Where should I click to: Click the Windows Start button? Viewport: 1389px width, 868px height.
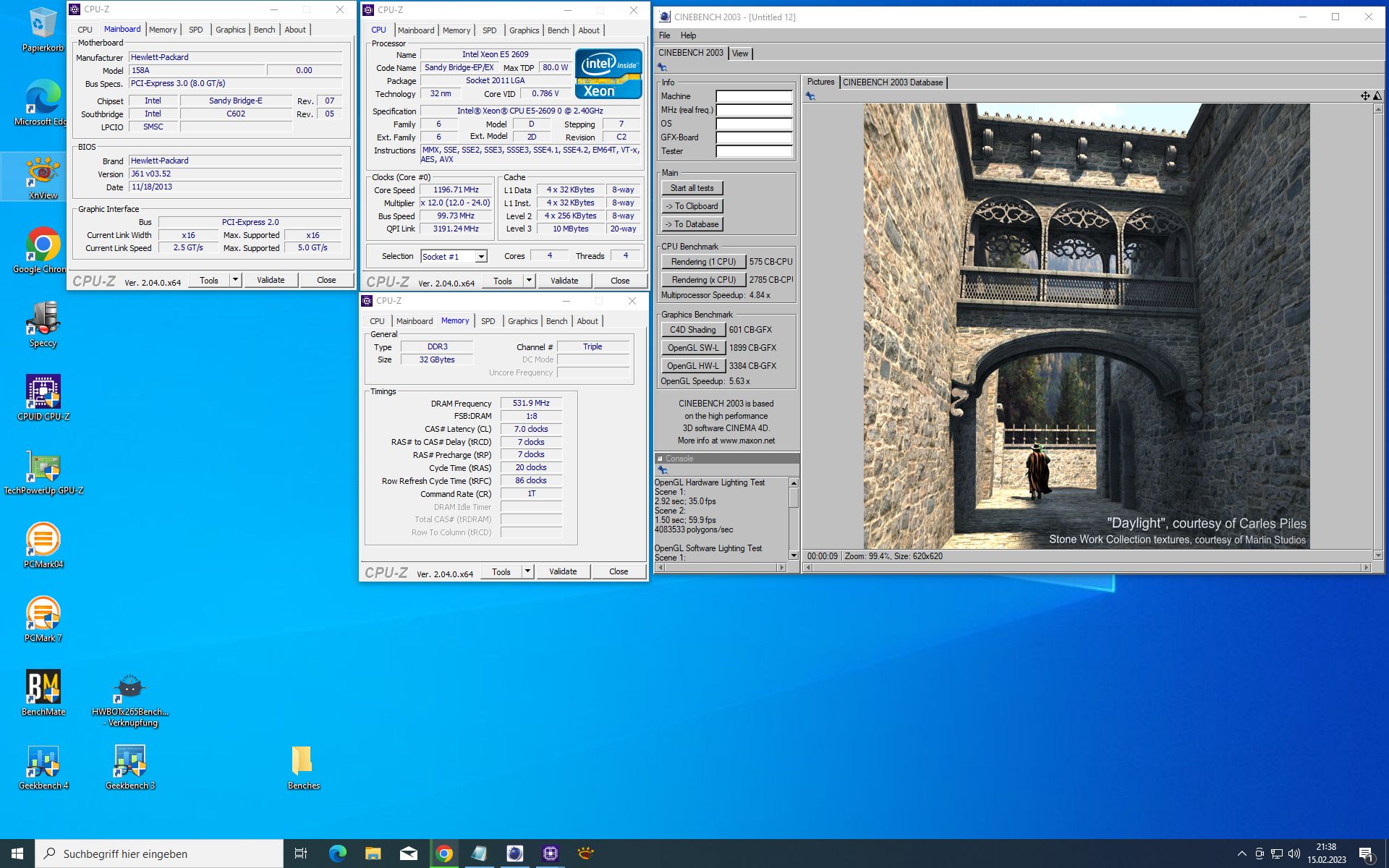coord(17,854)
